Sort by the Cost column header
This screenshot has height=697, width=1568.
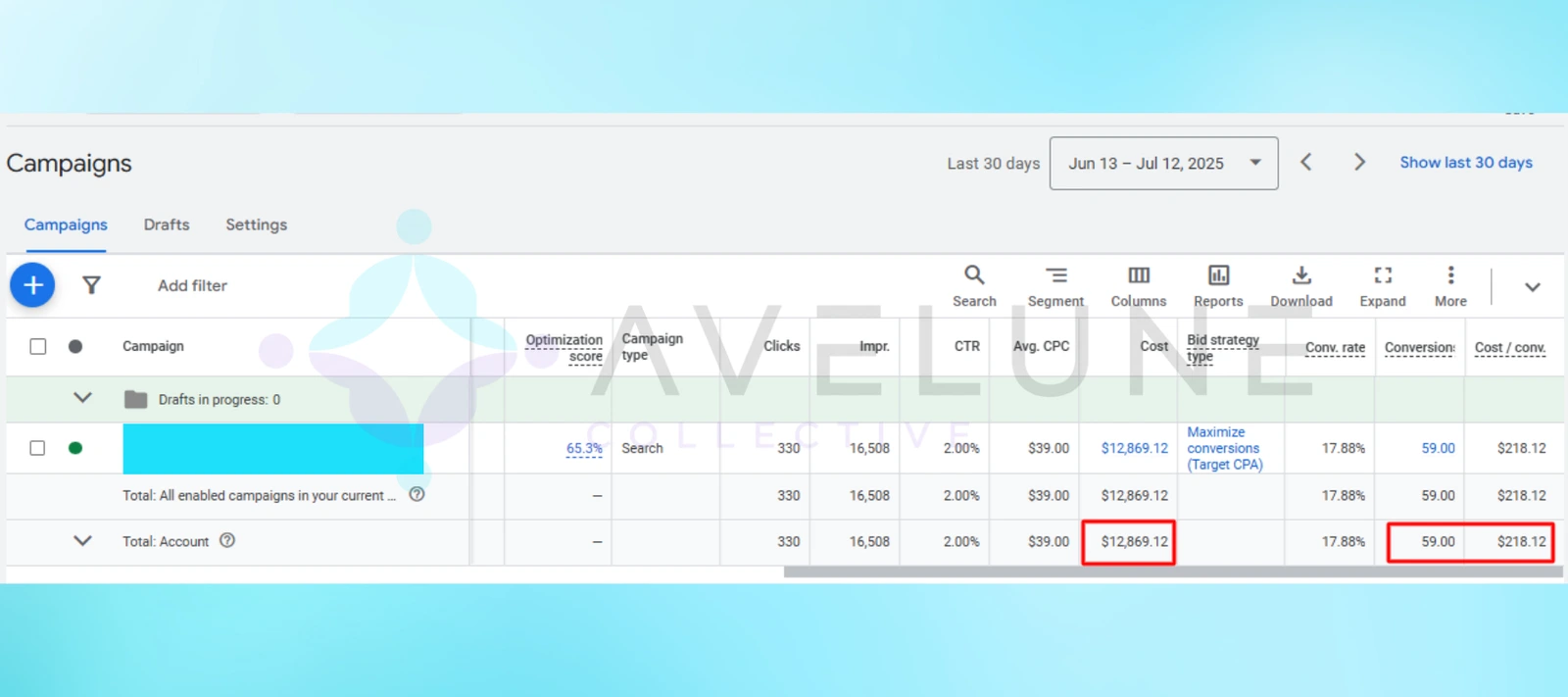click(1154, 346)
